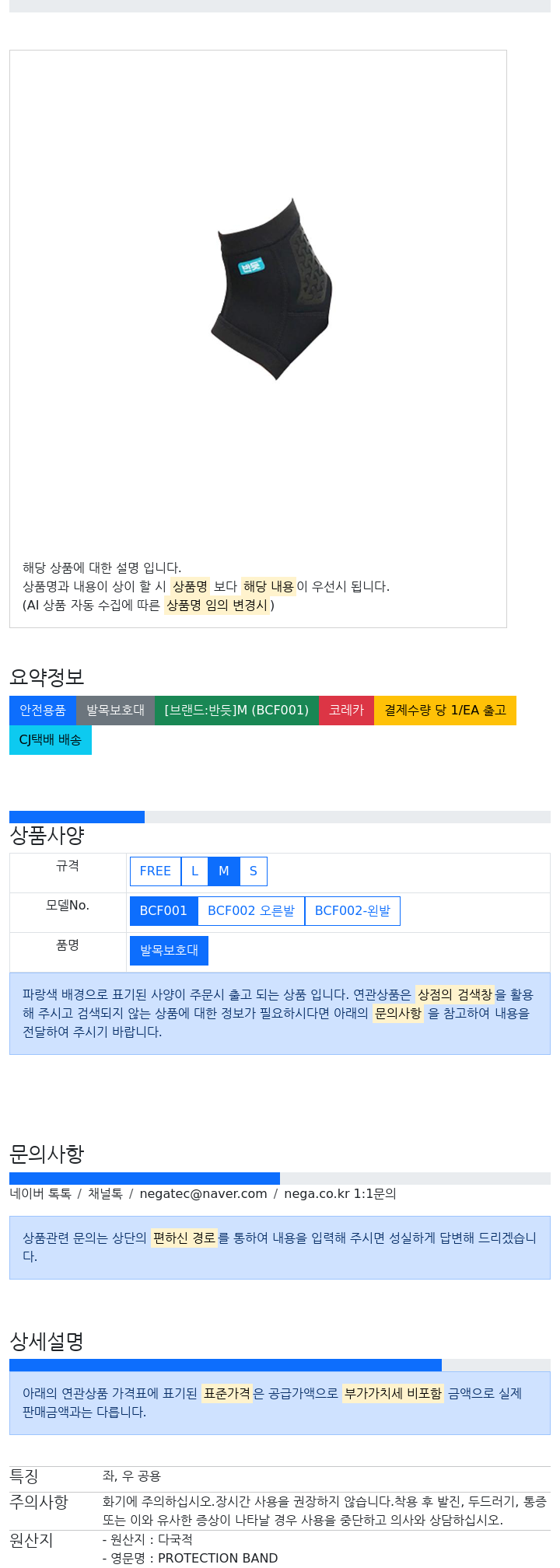Screen dimensions: 560x1568
Task: Select model BCF002 오른발
Action: [251, 911]
